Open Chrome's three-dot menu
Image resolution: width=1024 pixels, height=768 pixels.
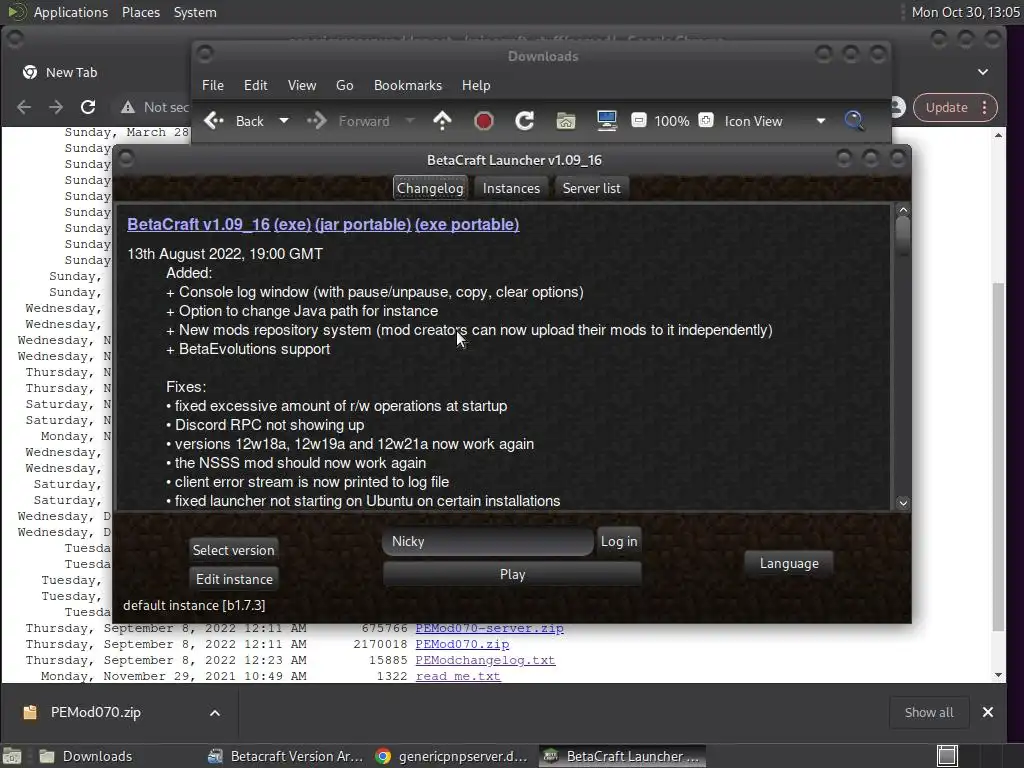click(984, 107)
